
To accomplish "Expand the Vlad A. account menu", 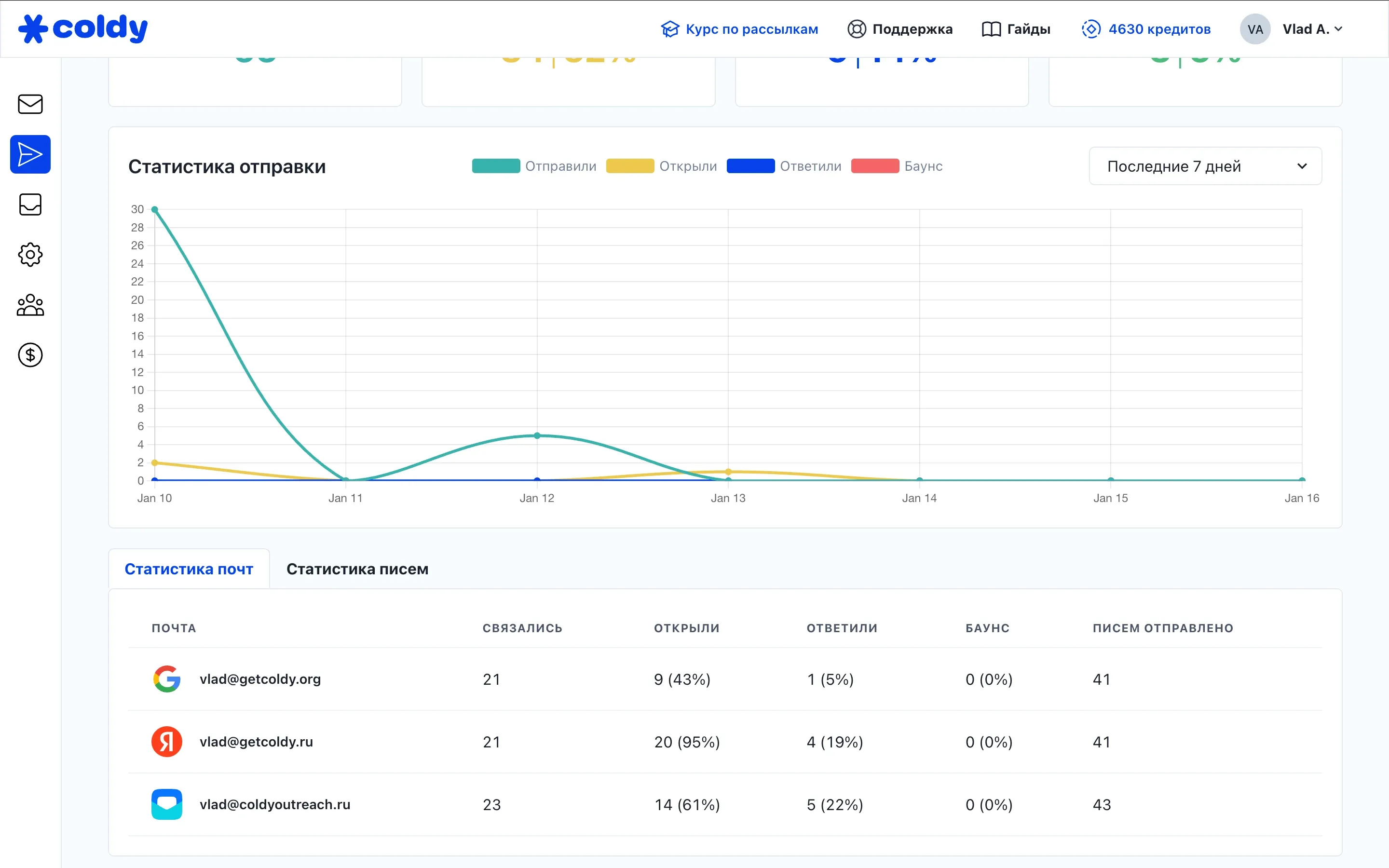I will [x=1312, y=29].
